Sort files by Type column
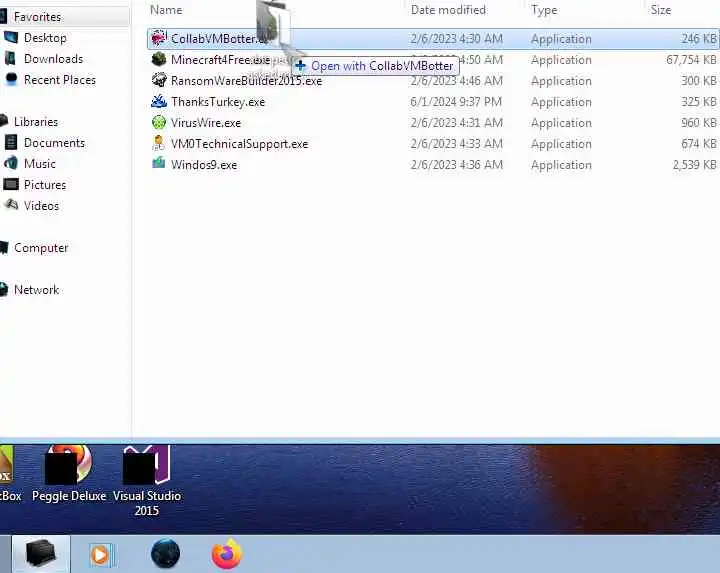Image resolution: width=720 pixels, height=573 pixels. (544, 10)
